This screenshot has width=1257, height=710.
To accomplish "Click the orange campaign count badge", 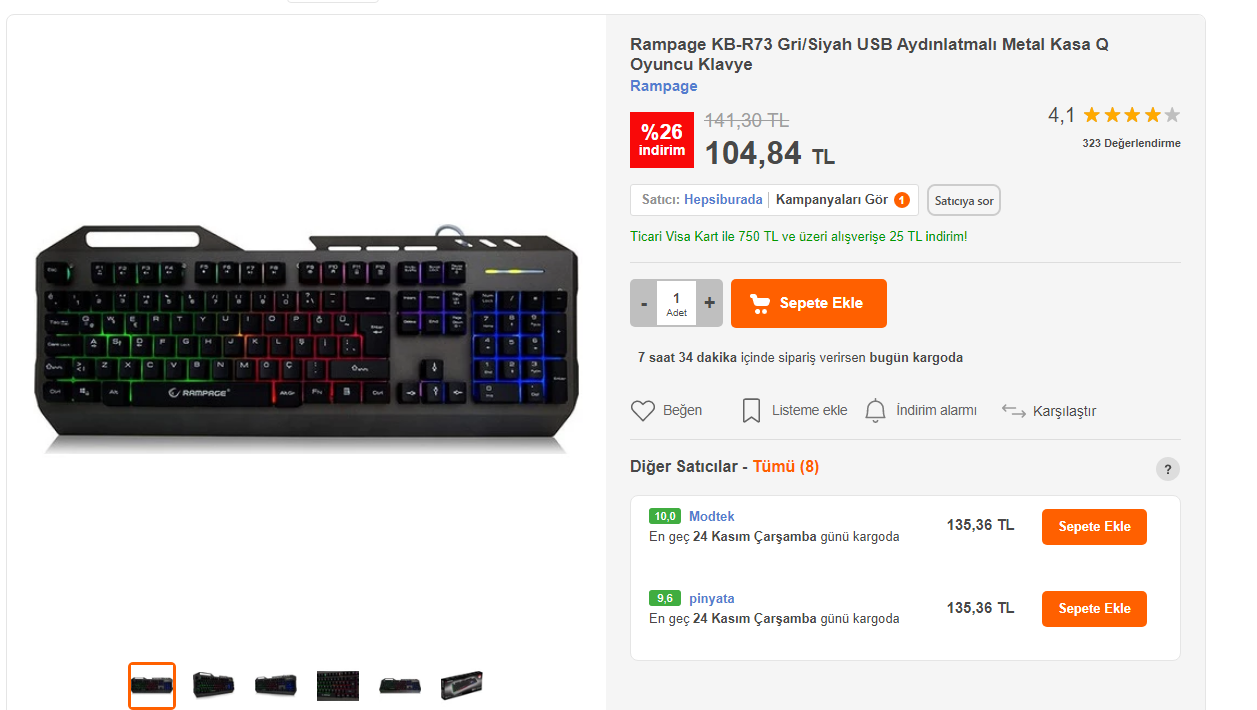I will click(x=901, y=200).
